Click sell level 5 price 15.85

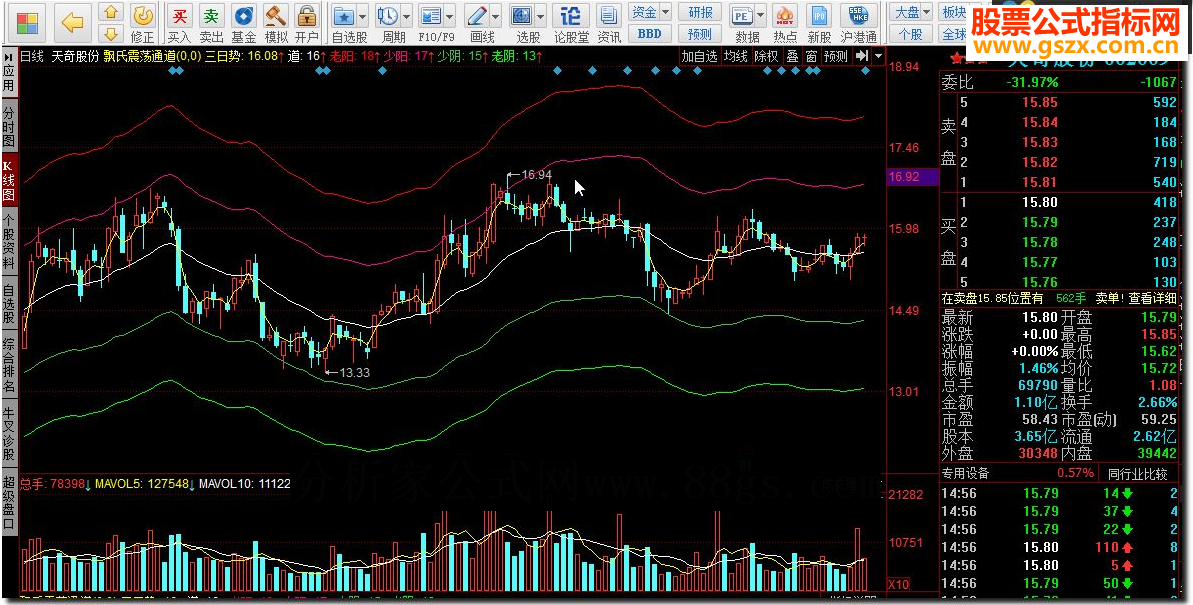click(1039, 102)
